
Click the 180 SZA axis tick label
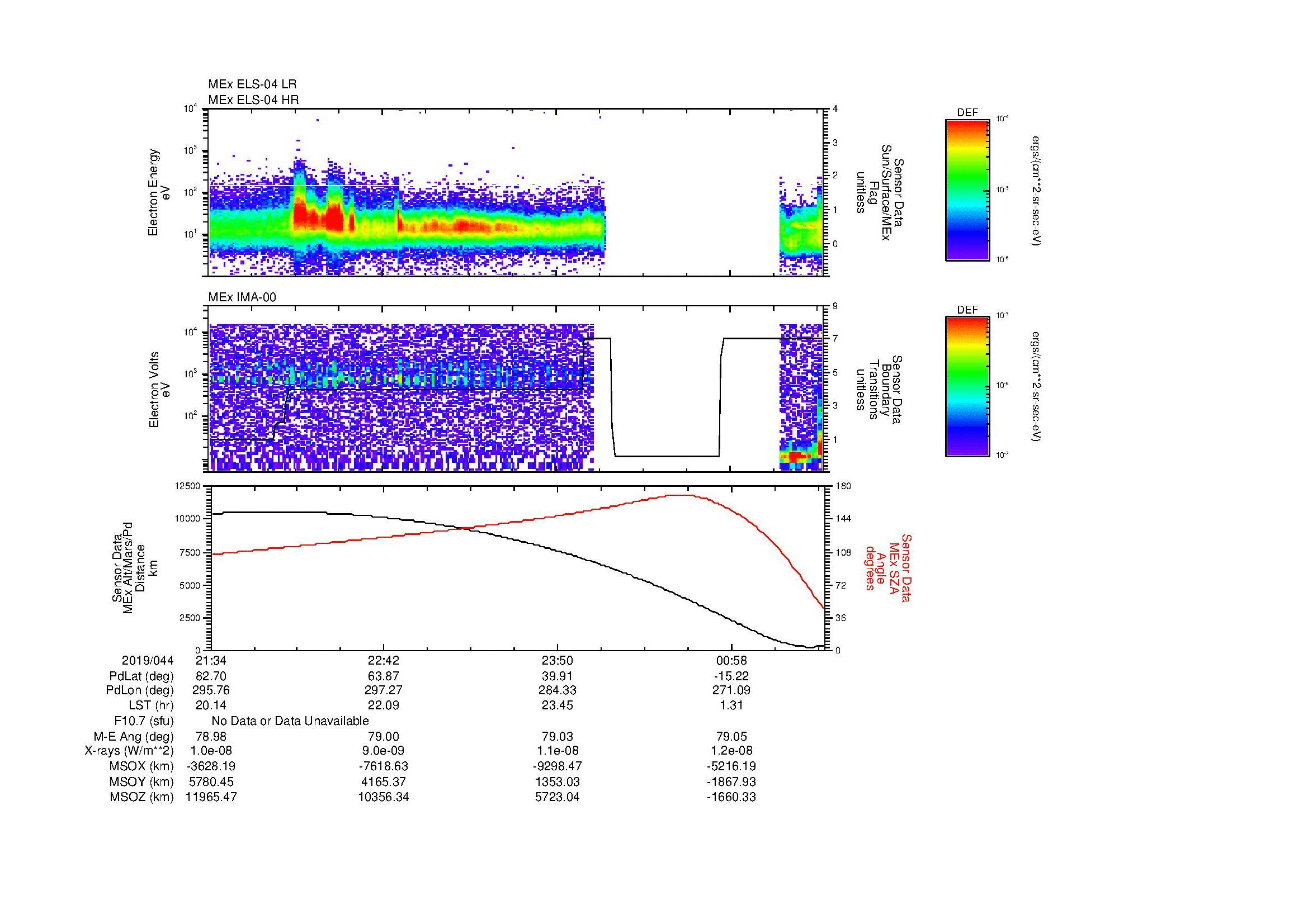coord(843,486)
